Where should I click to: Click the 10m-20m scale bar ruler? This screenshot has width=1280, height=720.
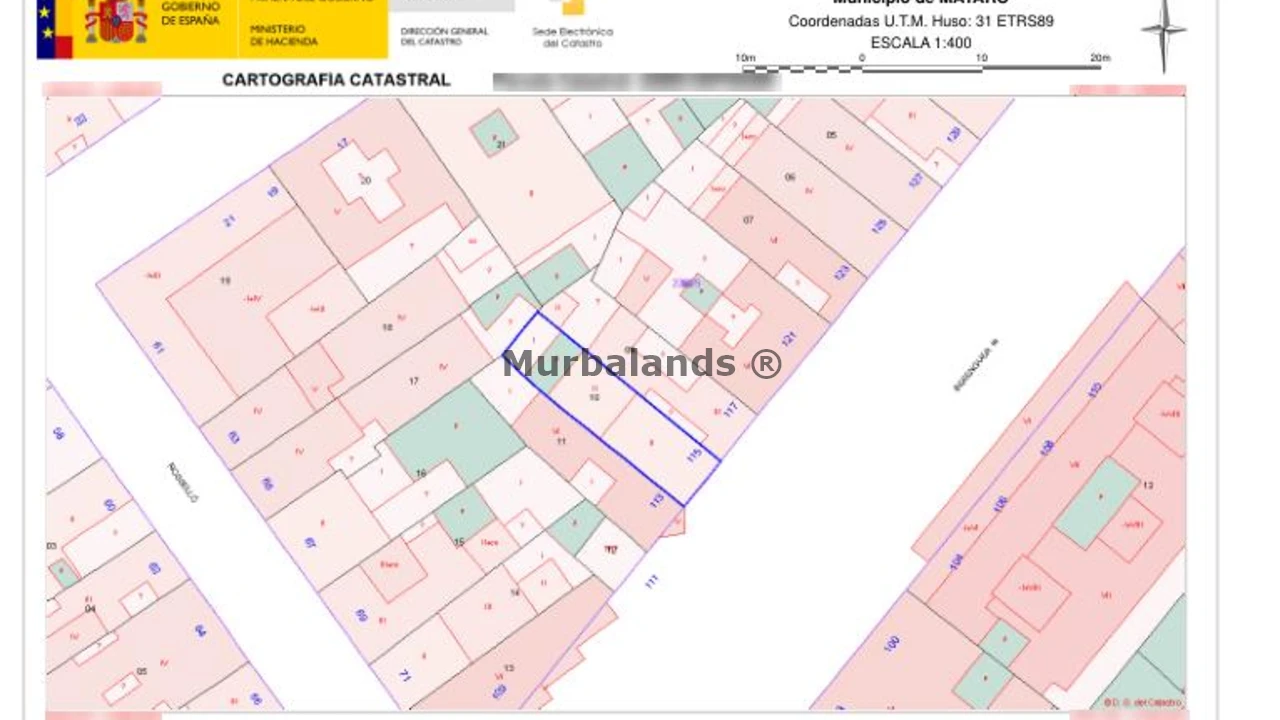click(920, 68)
